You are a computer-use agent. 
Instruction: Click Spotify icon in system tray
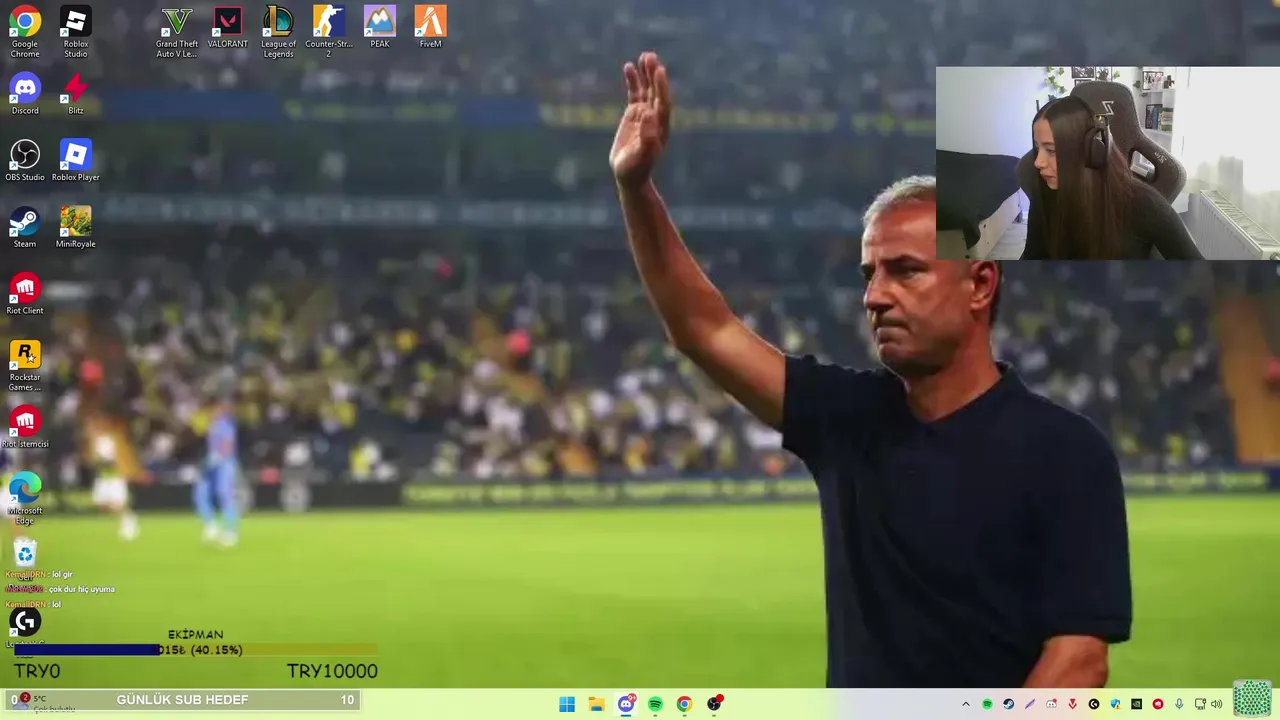(x=987, y=704)
